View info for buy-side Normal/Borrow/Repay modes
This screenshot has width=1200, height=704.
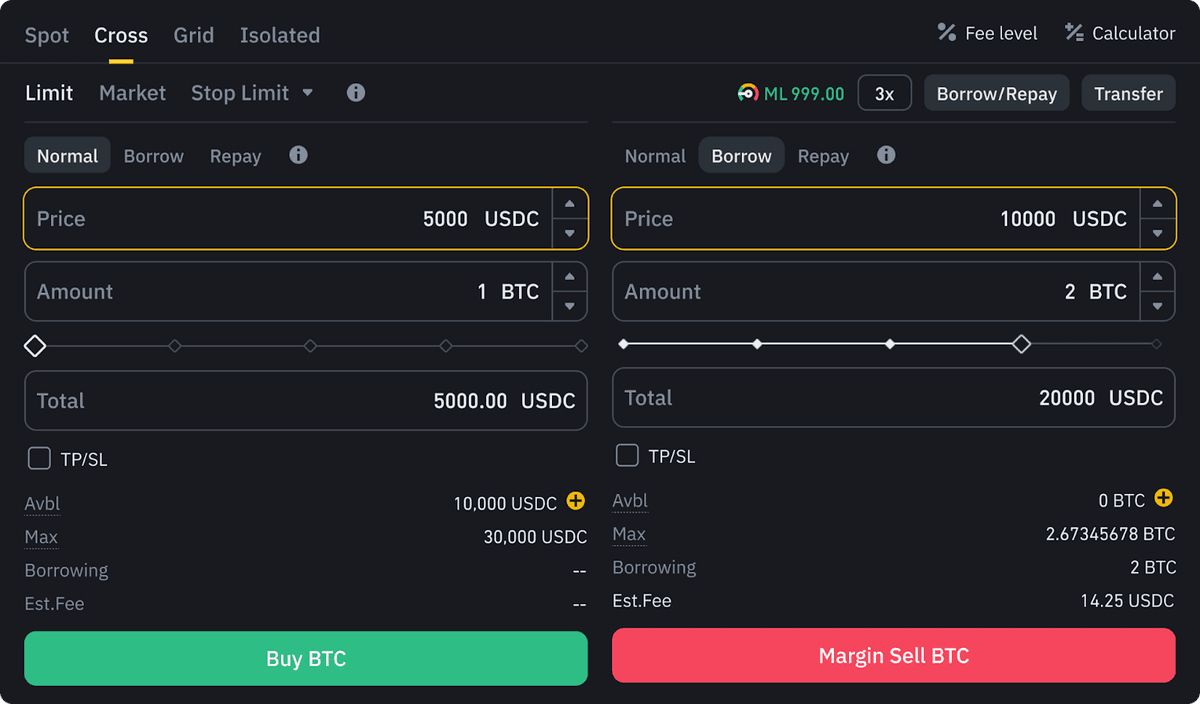(x=298, y=155)
